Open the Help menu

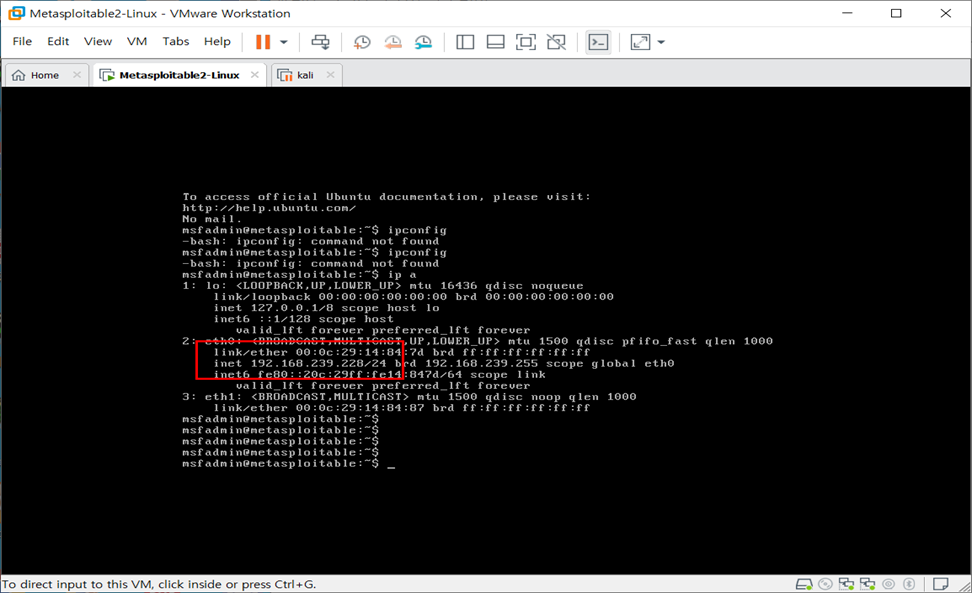point(217,42)
